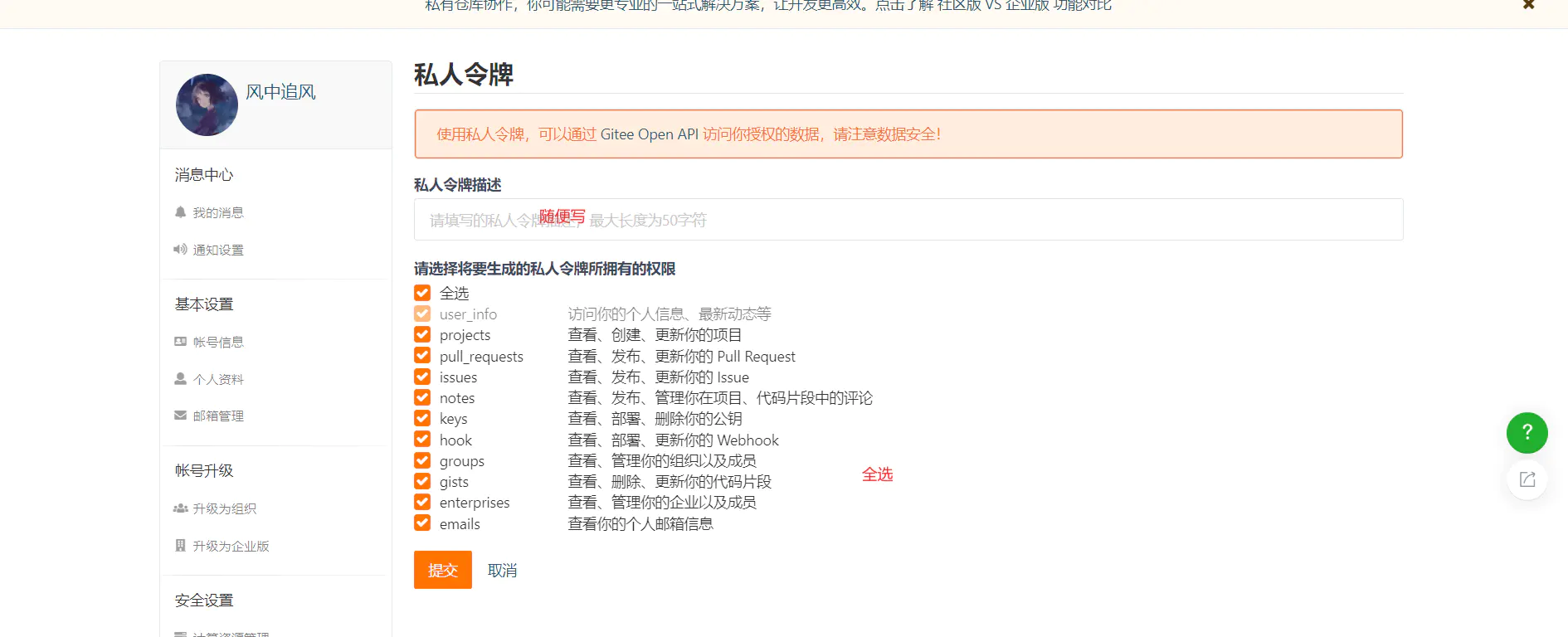Click the keys permission label
The width and height of the screenshot is (1568, 637).
[454, 419]
